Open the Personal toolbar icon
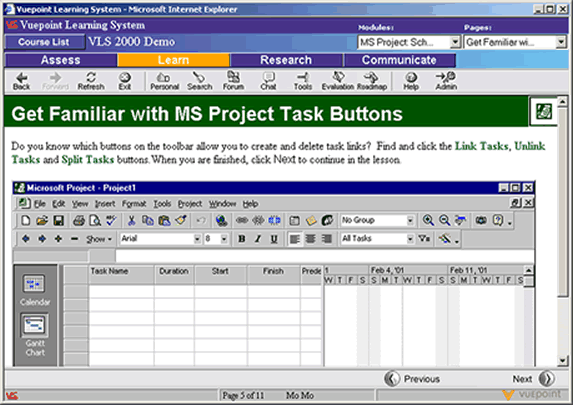 tap(164, 81)
